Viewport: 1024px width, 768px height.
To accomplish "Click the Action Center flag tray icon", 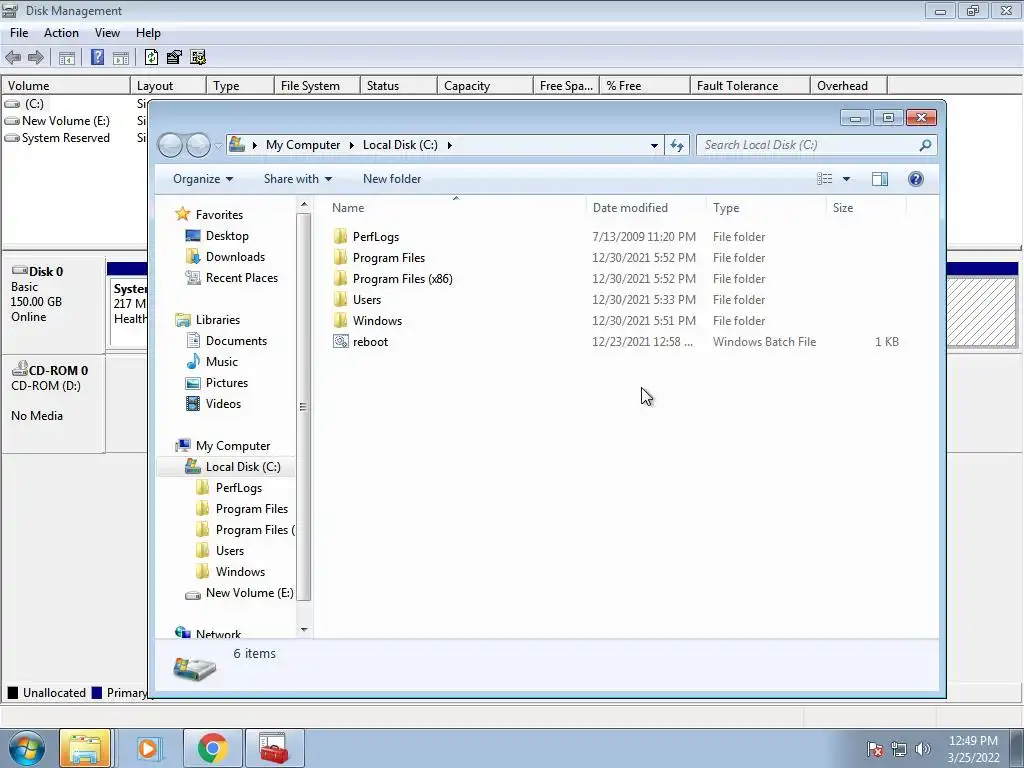I will pyautogui.click(x=875, y=749).
